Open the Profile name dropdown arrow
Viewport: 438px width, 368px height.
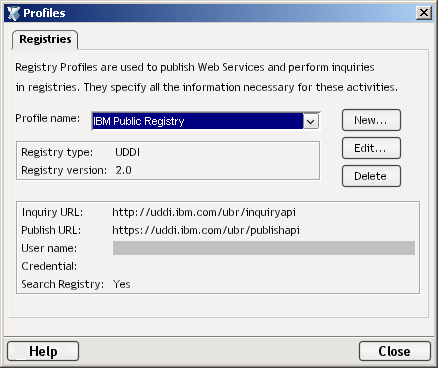point(311,121)
